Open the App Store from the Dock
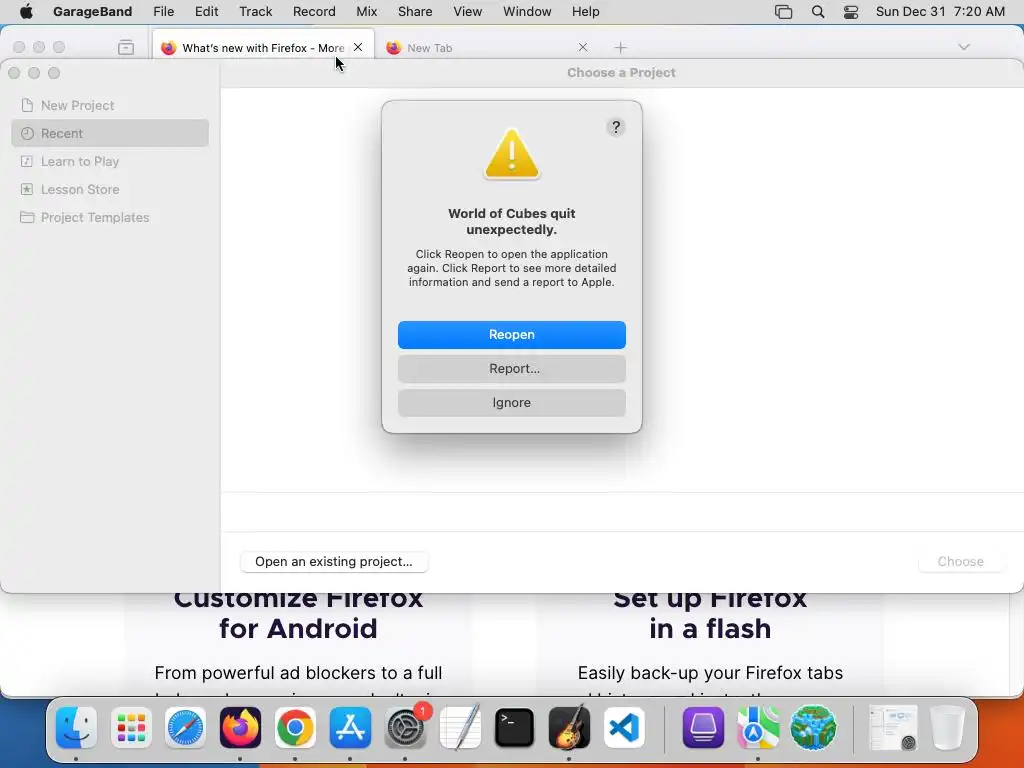1024x768 pixels. click(x=350, y=727)
